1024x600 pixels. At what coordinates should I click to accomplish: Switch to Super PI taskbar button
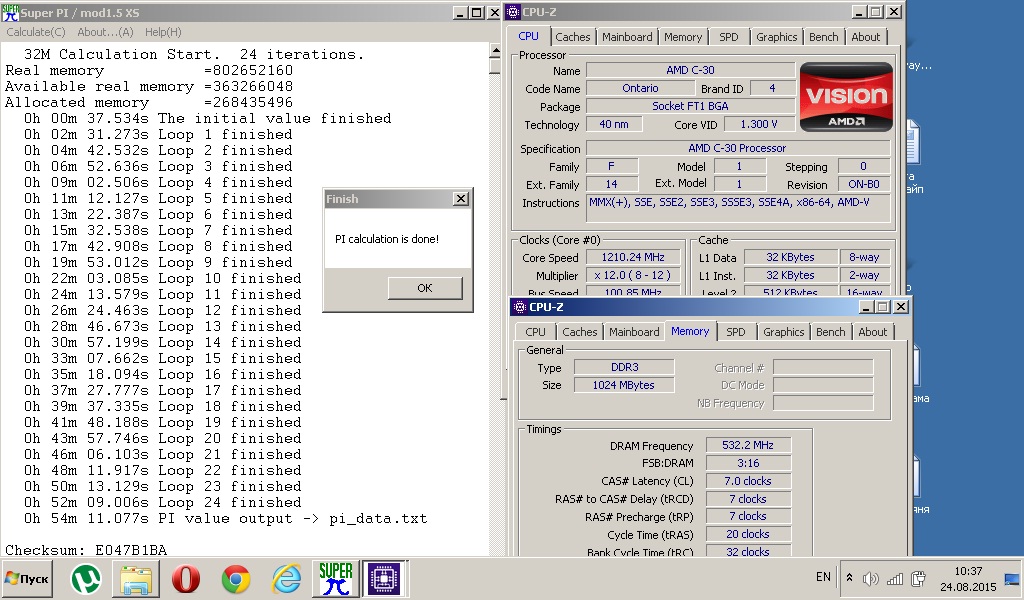coord(336,578)
